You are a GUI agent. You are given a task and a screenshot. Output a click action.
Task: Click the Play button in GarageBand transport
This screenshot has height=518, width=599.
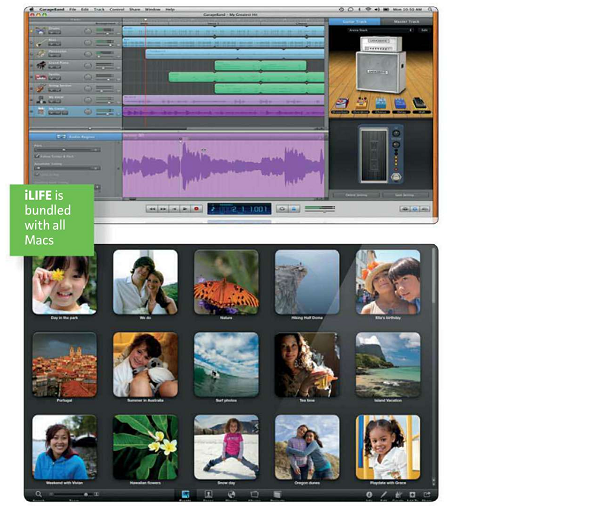click(185, 209)
